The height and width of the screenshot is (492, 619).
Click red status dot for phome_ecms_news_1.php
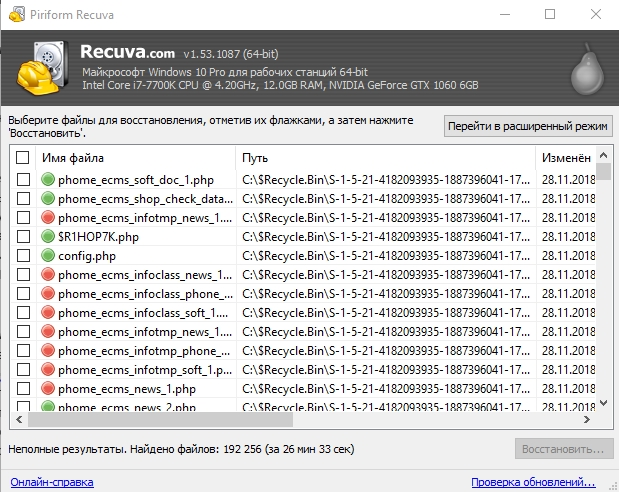pos(47,388)
